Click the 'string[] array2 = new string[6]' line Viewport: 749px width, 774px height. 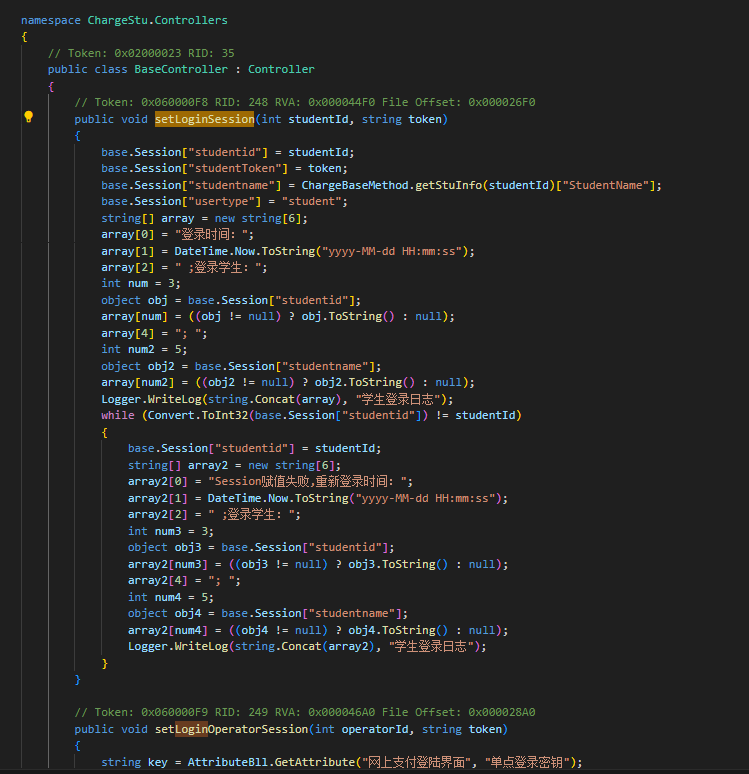point(234,465)
